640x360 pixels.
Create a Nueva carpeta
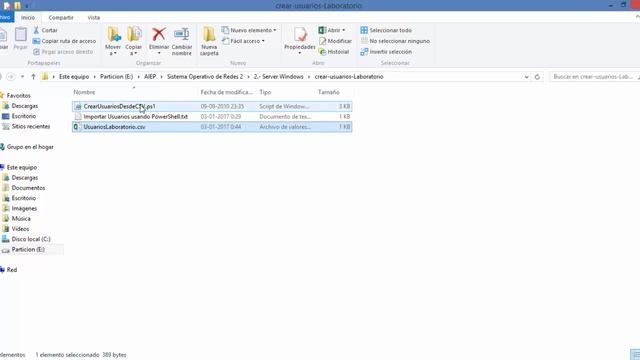point(209,41)
